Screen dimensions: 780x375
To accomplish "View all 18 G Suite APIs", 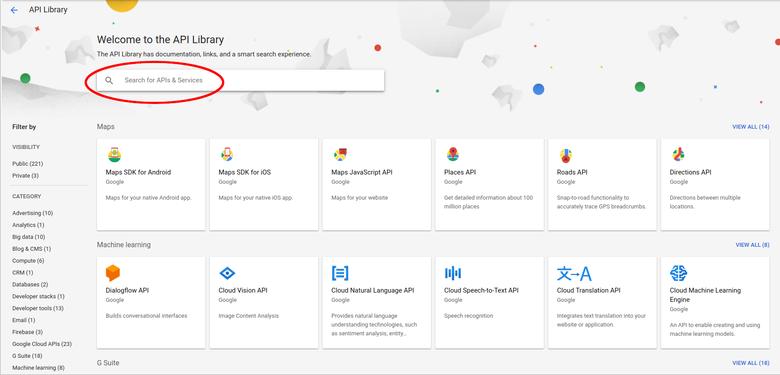I will click(x=751, y=363).
